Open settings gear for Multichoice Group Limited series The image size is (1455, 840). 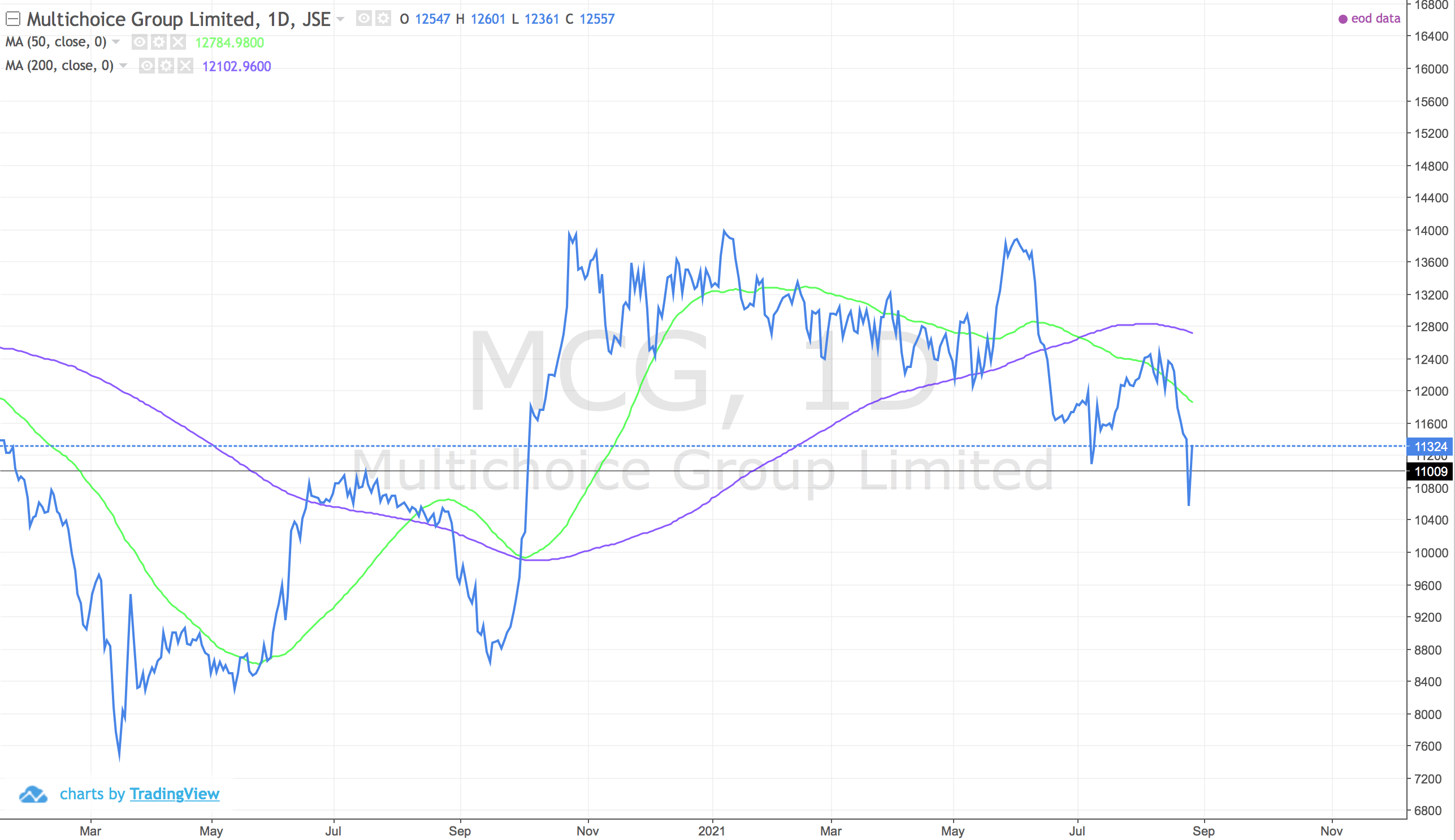point(383,19)
